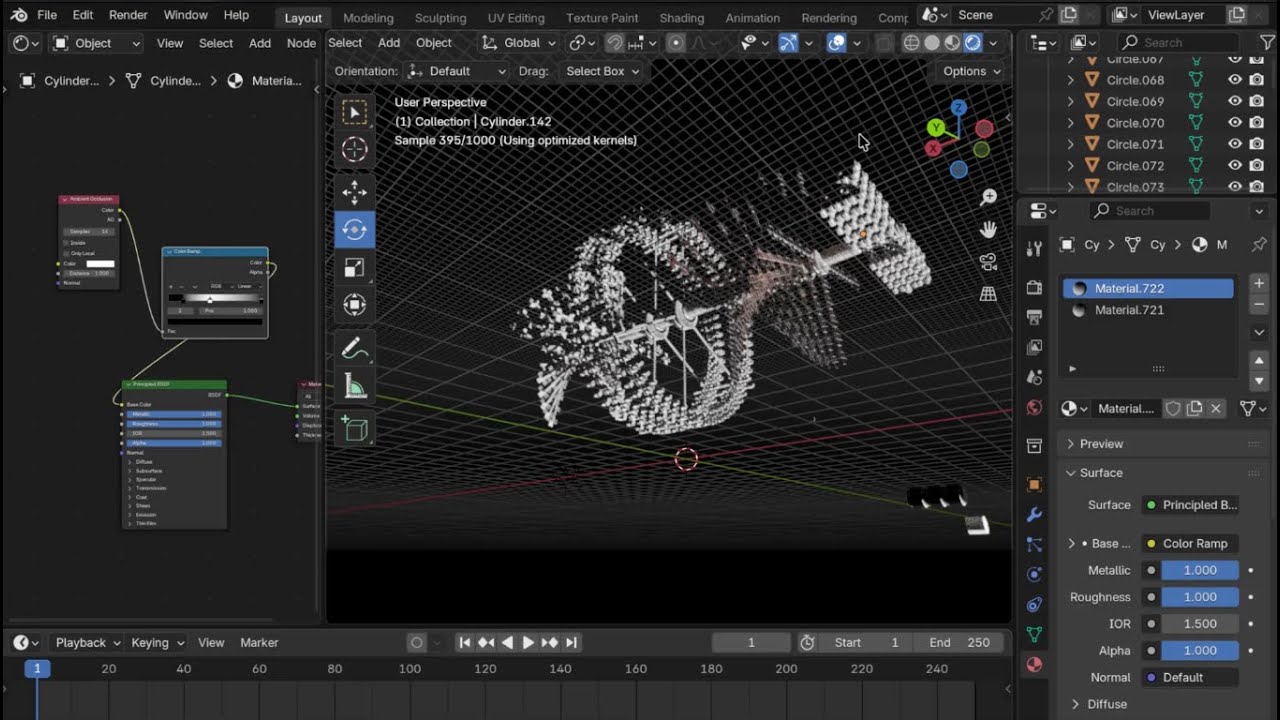Open the Render menu

(x=128, y=15)
